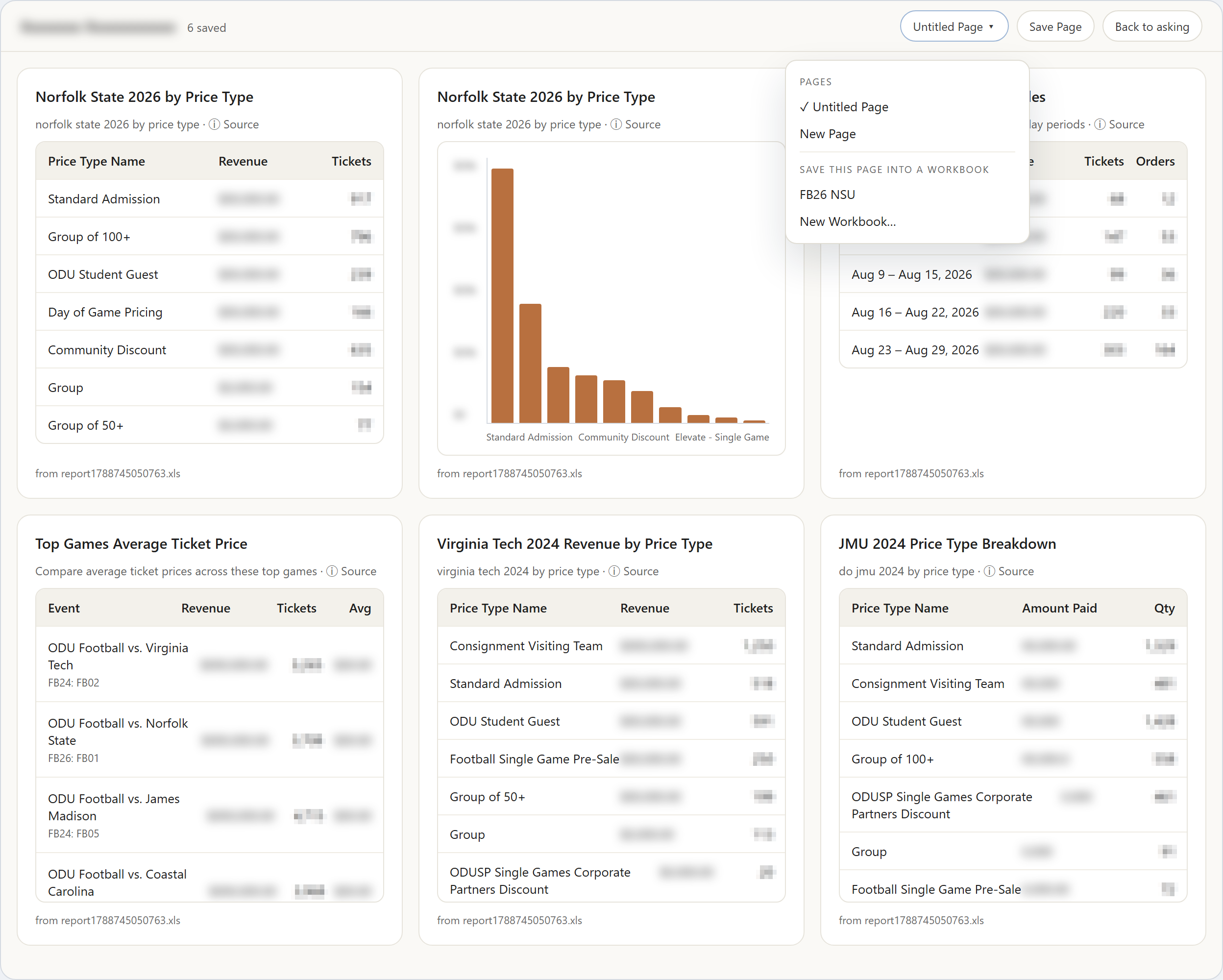Select Group of 50+ in Virginia Tech table
1223x980 pixels.
611,796
